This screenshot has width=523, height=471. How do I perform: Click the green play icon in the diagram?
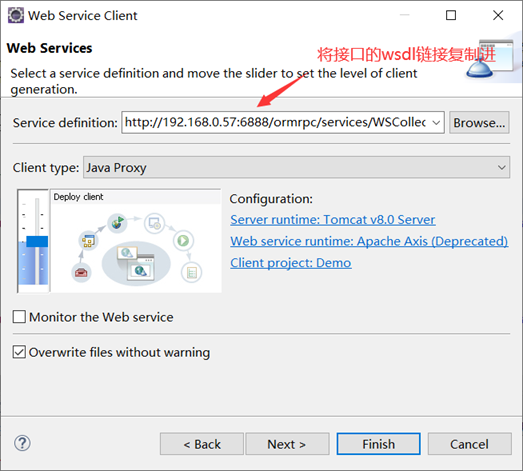coord(183,241)
